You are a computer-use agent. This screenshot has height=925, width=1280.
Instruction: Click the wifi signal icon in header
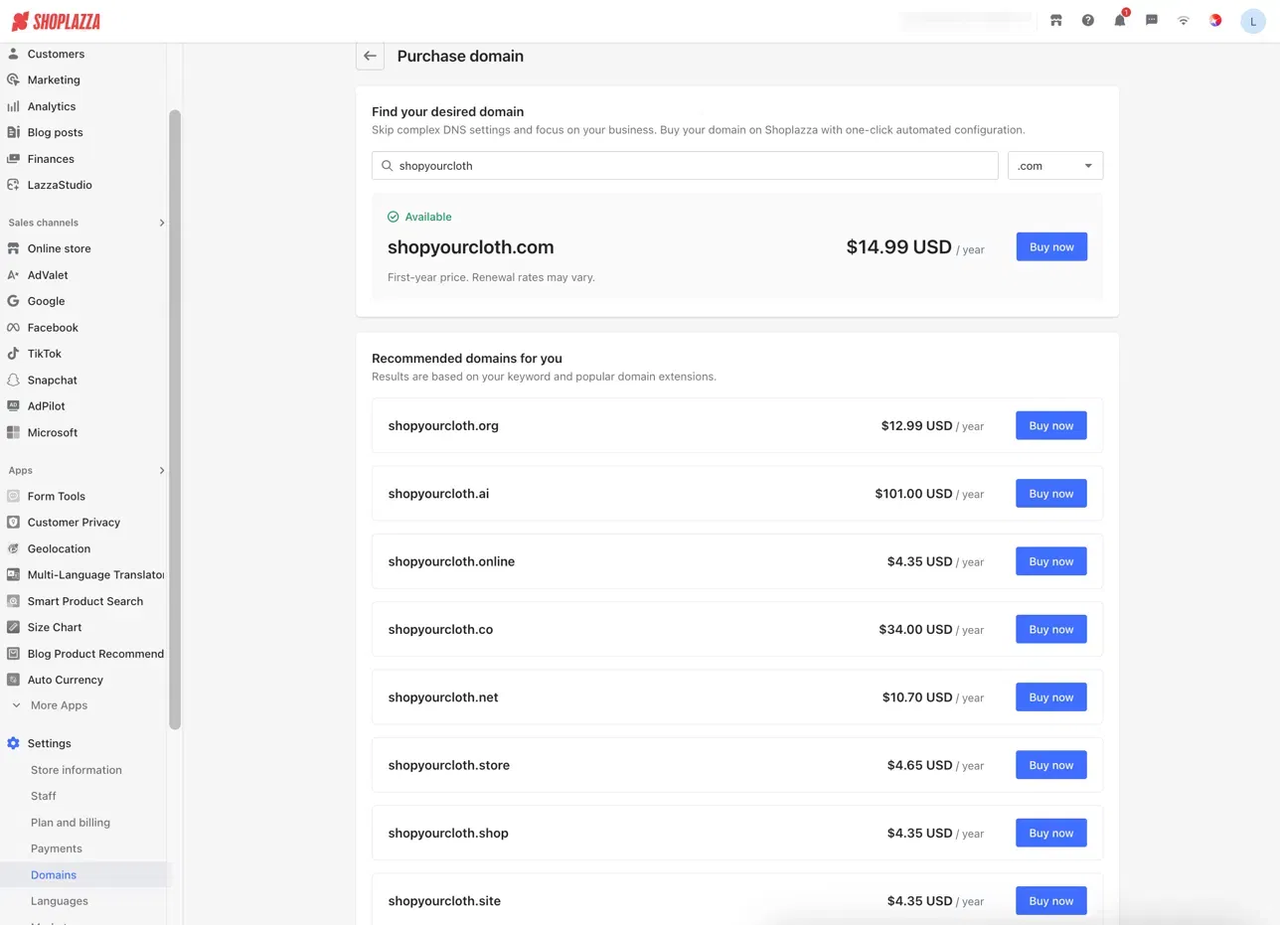pos(1184,20)
